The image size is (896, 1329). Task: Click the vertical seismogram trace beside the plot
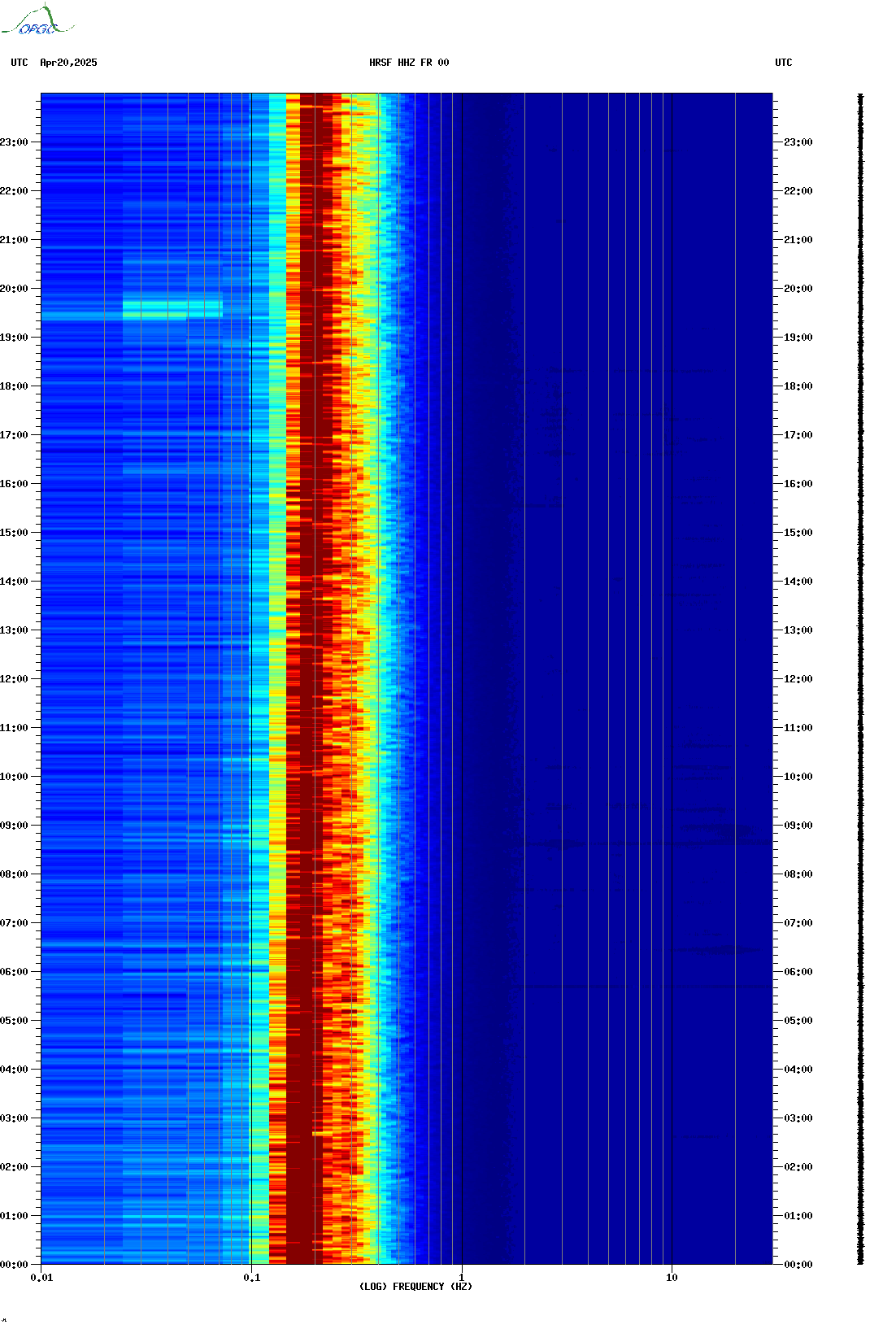coord(860,679)
